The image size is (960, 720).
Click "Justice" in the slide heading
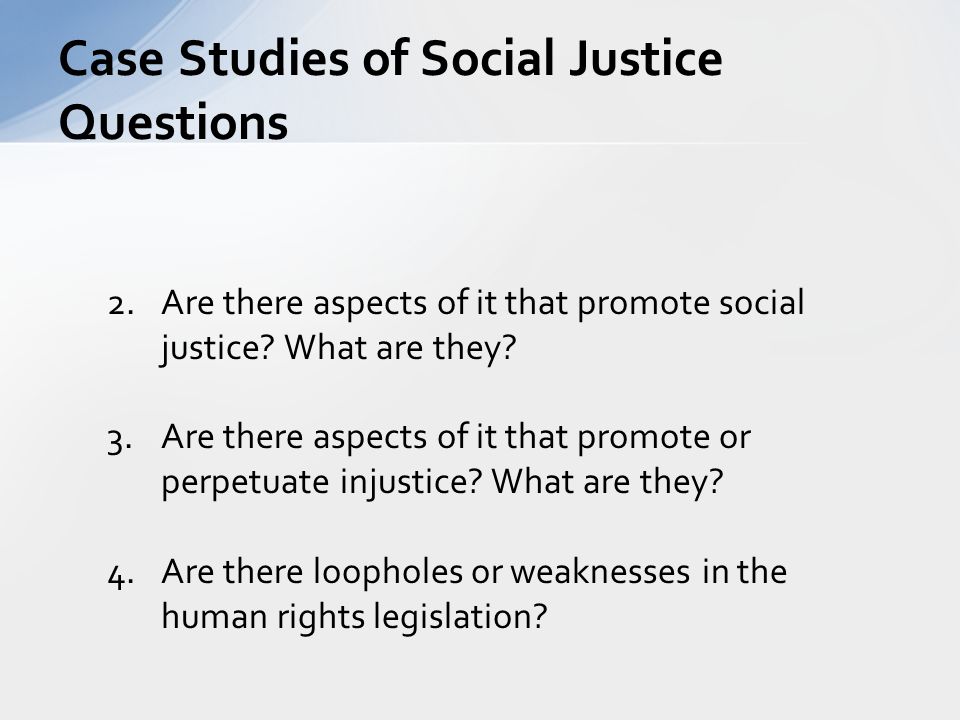point(645,59)
